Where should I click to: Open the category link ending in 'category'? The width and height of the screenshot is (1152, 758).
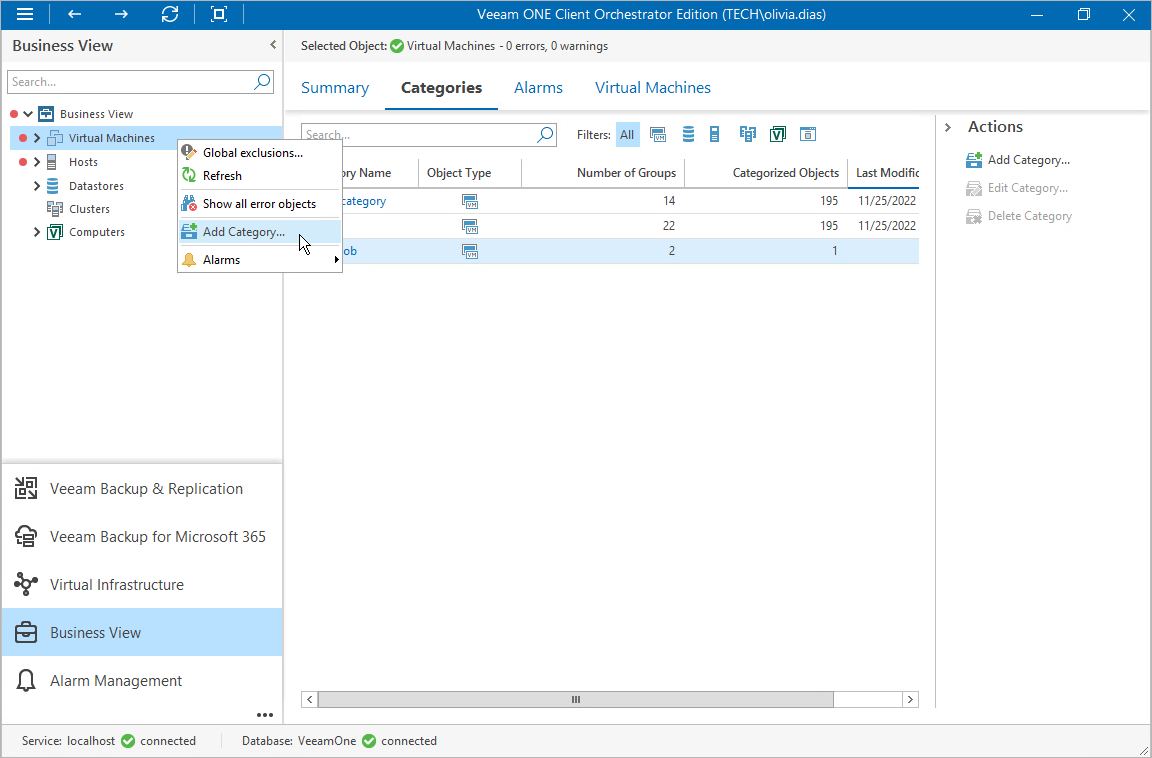(364, 201)
